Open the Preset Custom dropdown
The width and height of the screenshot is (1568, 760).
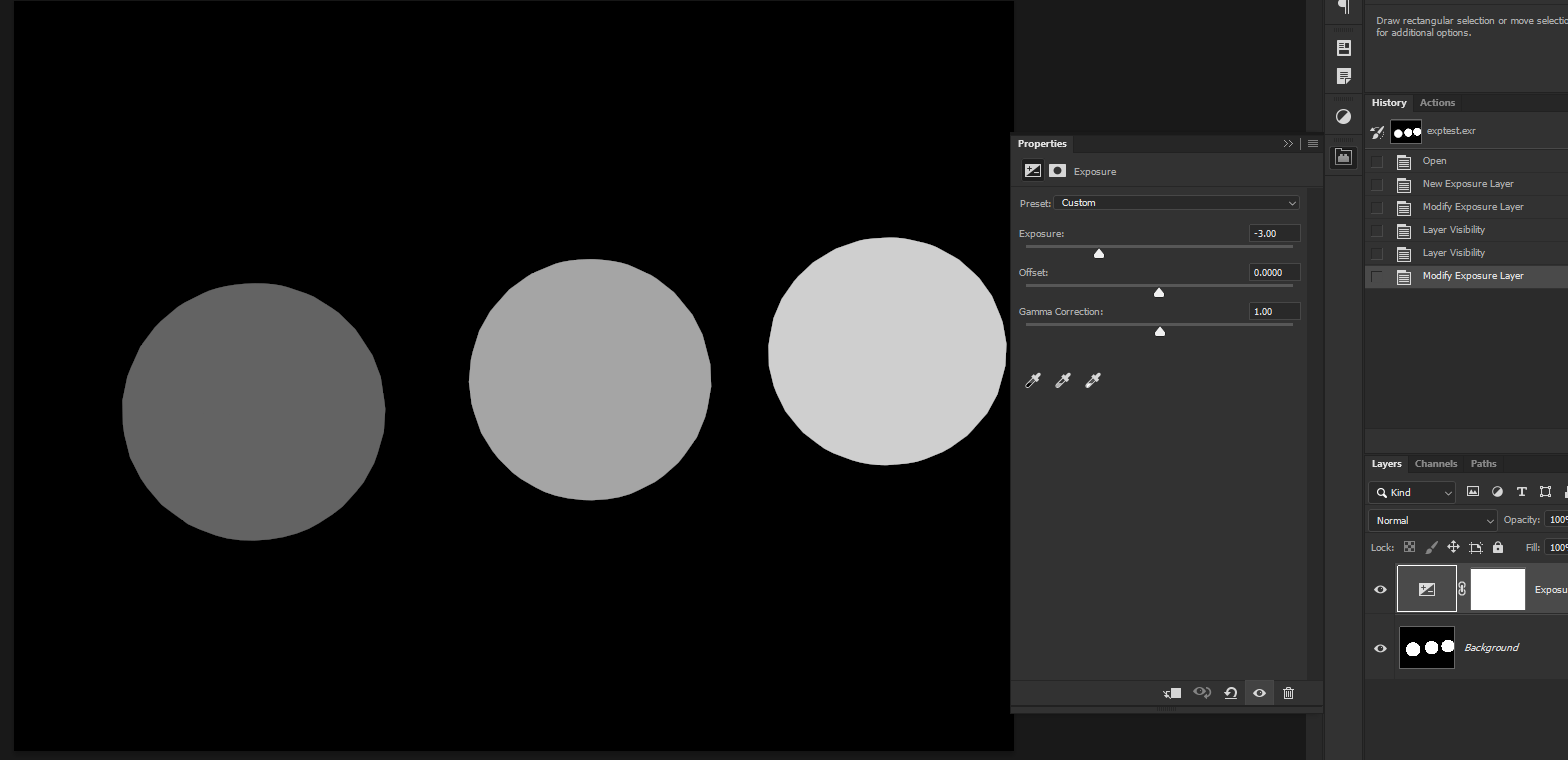[x=1177, y=203]
